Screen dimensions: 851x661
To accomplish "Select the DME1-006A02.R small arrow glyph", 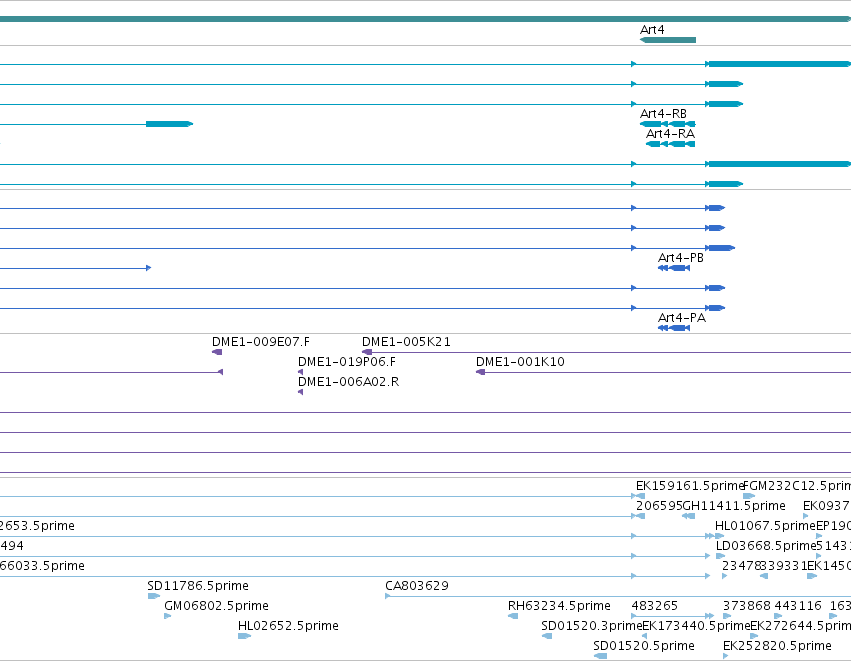I will pos(301,392).
